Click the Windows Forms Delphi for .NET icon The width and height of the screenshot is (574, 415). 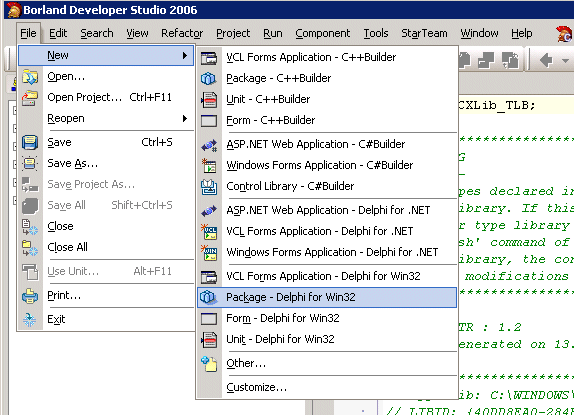tap(209, 253)
